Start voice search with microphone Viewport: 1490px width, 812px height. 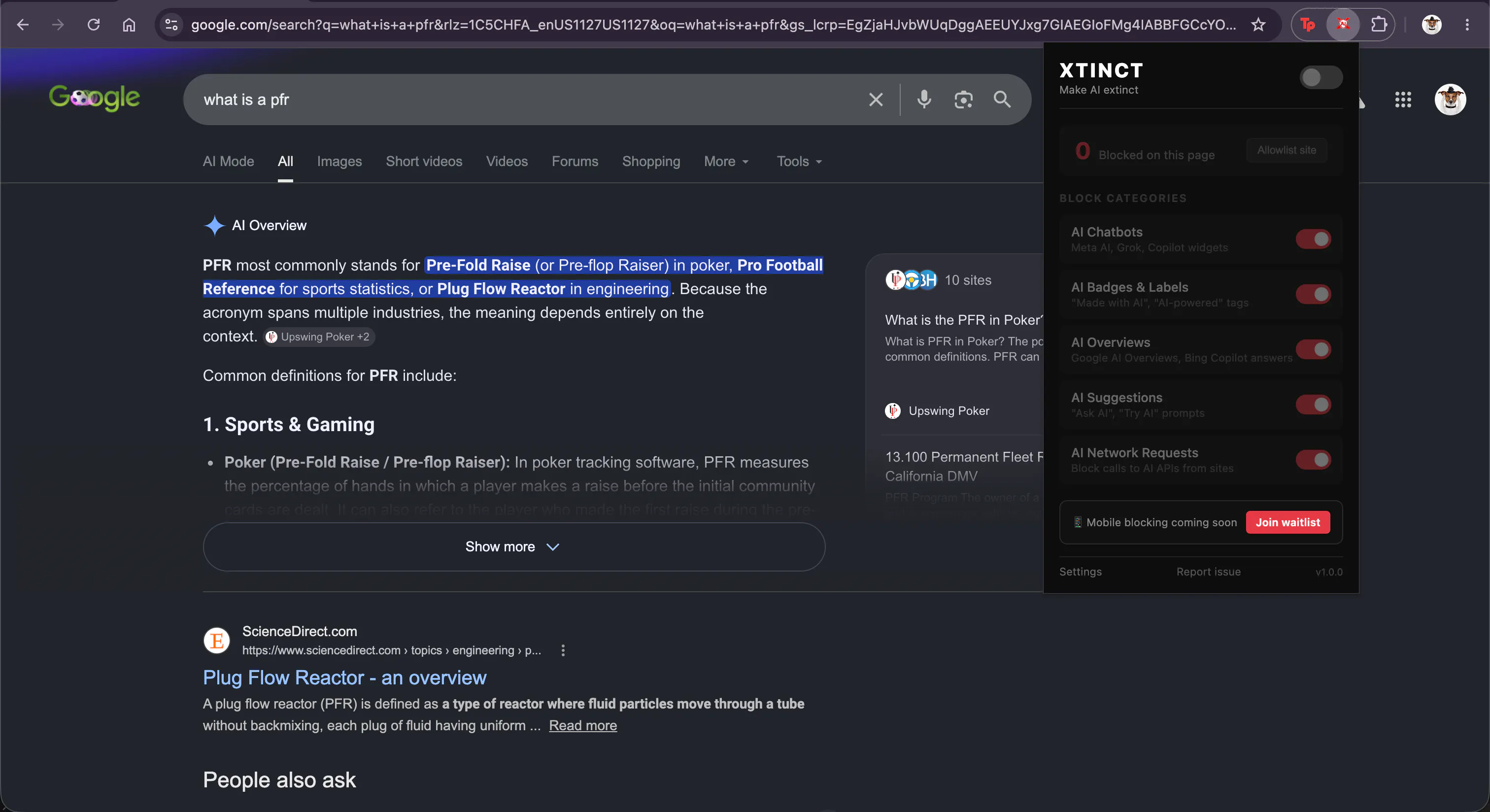point(924,100)
